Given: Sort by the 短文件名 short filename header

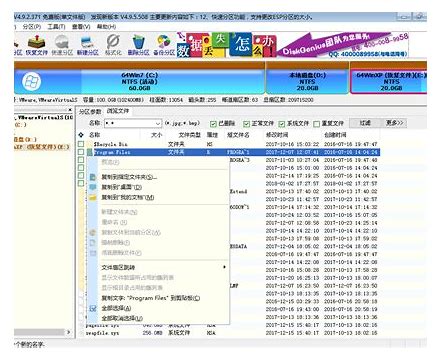Looking at the screenshot, I should [238, 135].
